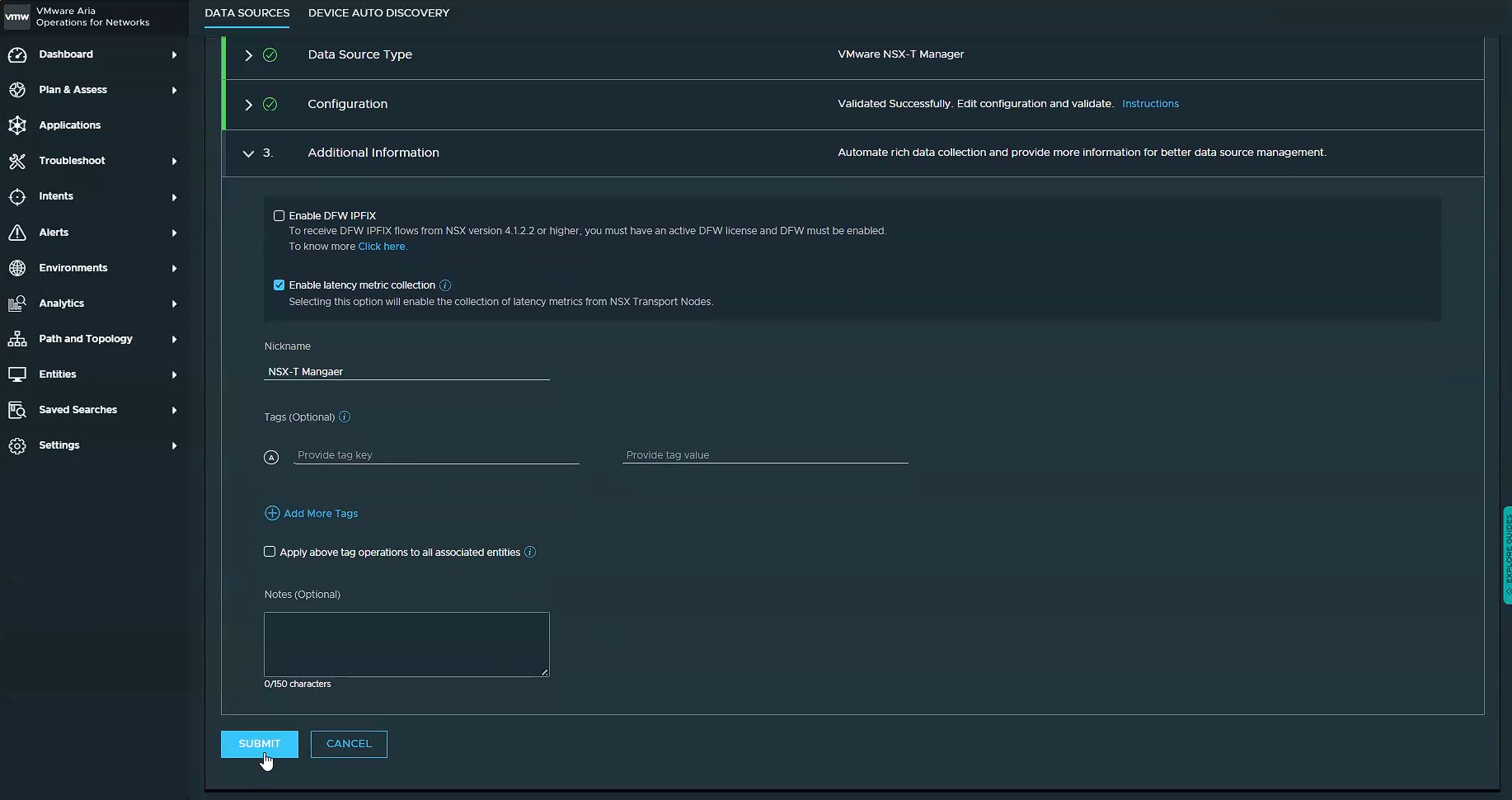Click info icon beside apply tag operations

(x=530, y=553)
